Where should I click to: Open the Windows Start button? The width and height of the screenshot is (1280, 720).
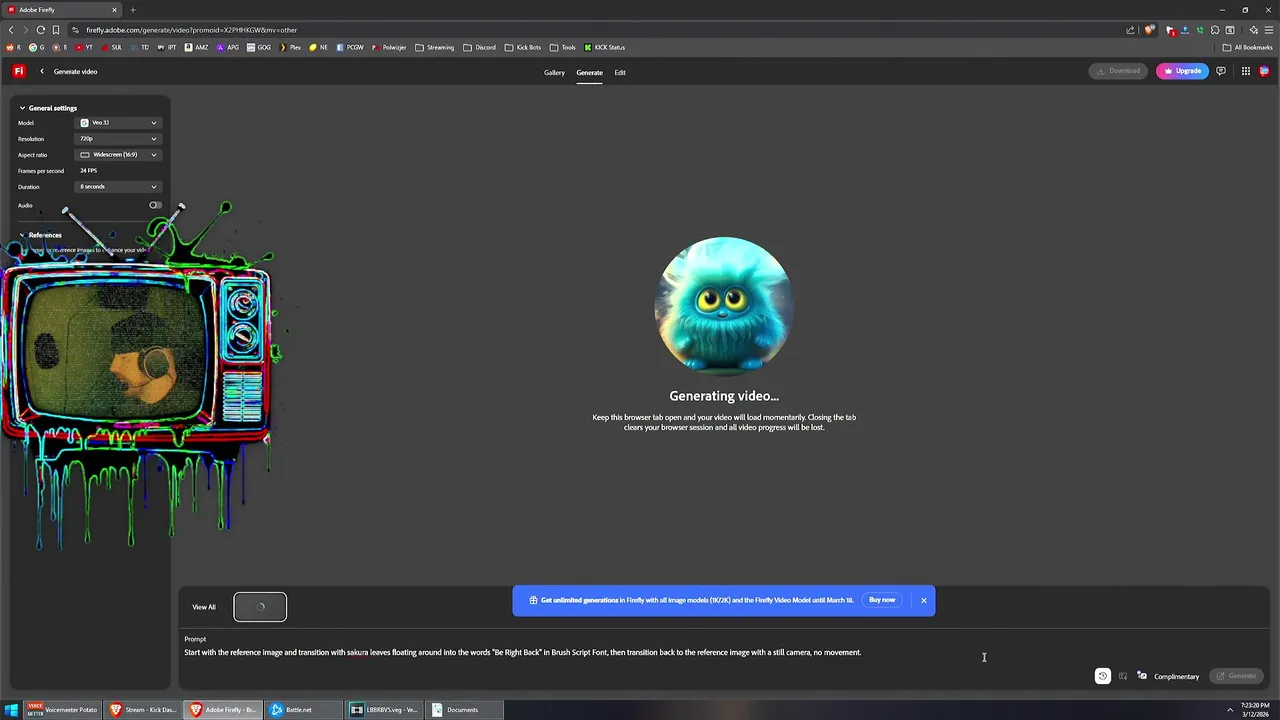click(x=12, y=710)
